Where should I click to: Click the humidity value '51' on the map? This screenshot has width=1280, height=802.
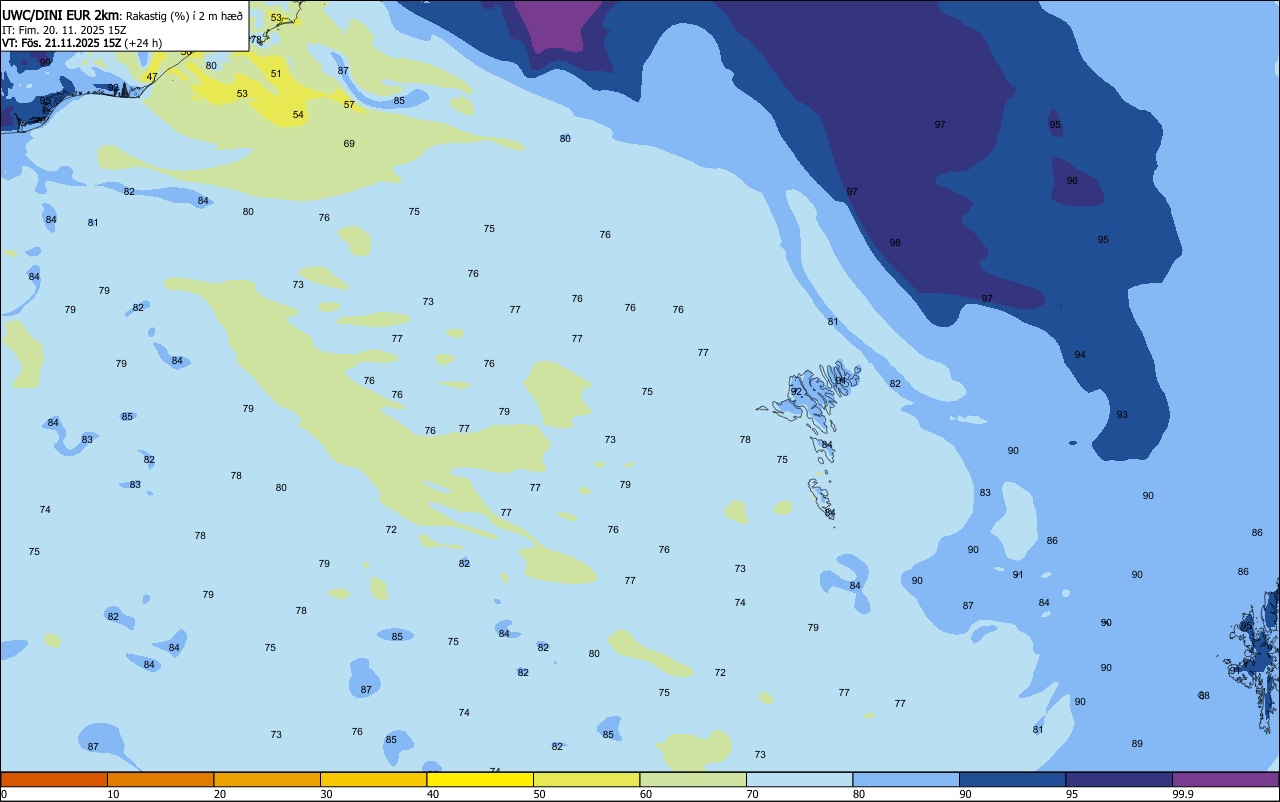[x=276, y=74]
